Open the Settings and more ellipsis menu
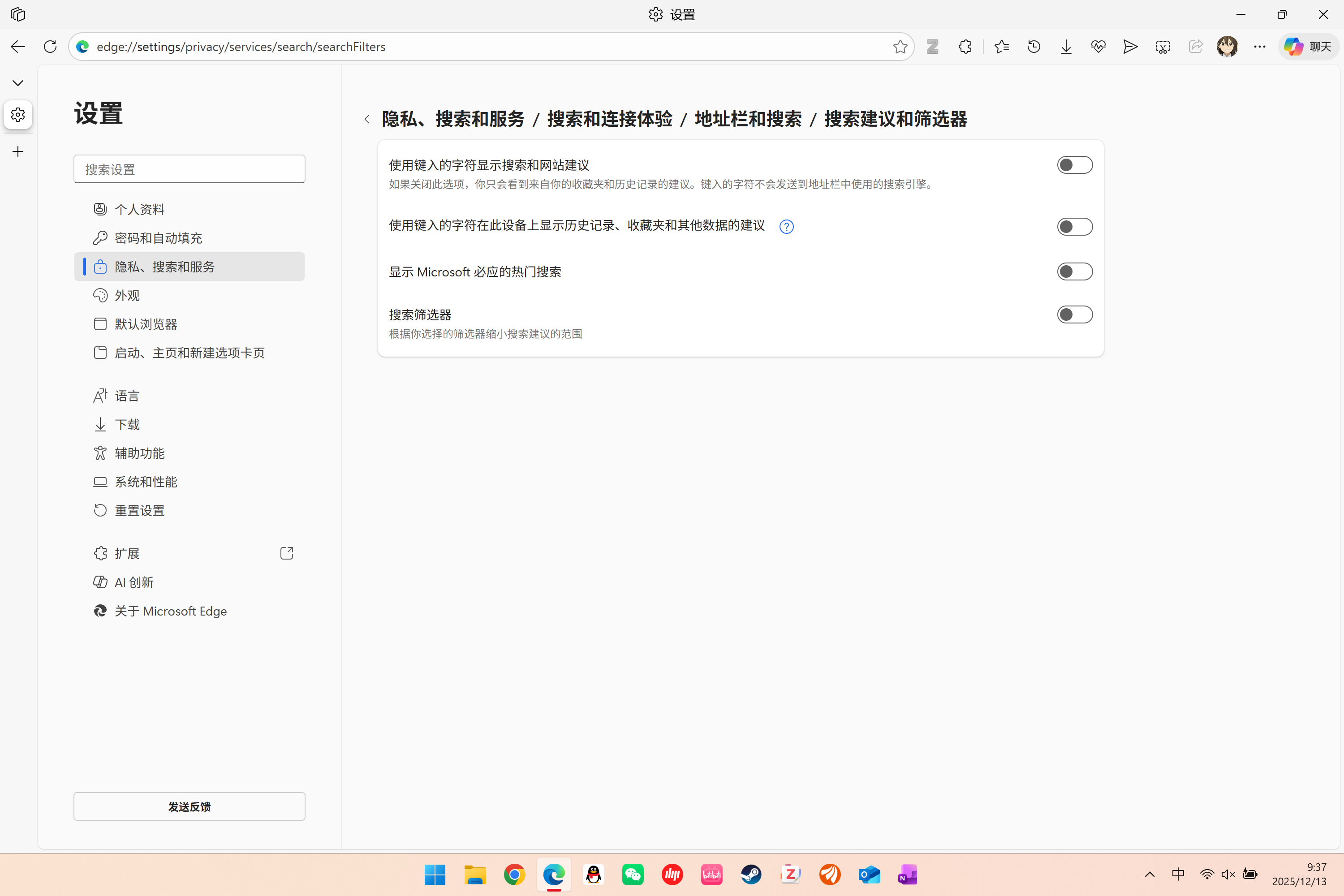 (1259, 47)
